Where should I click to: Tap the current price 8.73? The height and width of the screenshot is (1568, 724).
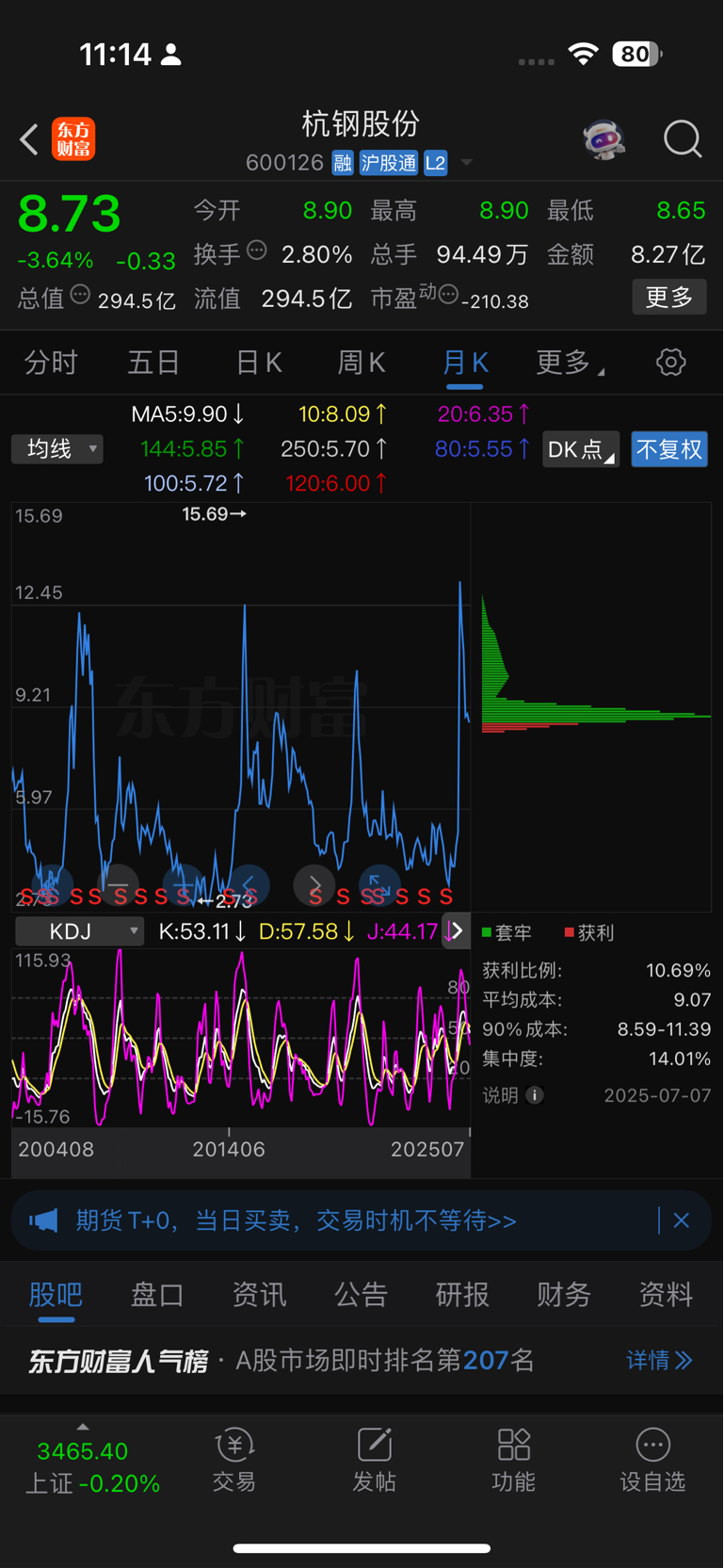69,214
